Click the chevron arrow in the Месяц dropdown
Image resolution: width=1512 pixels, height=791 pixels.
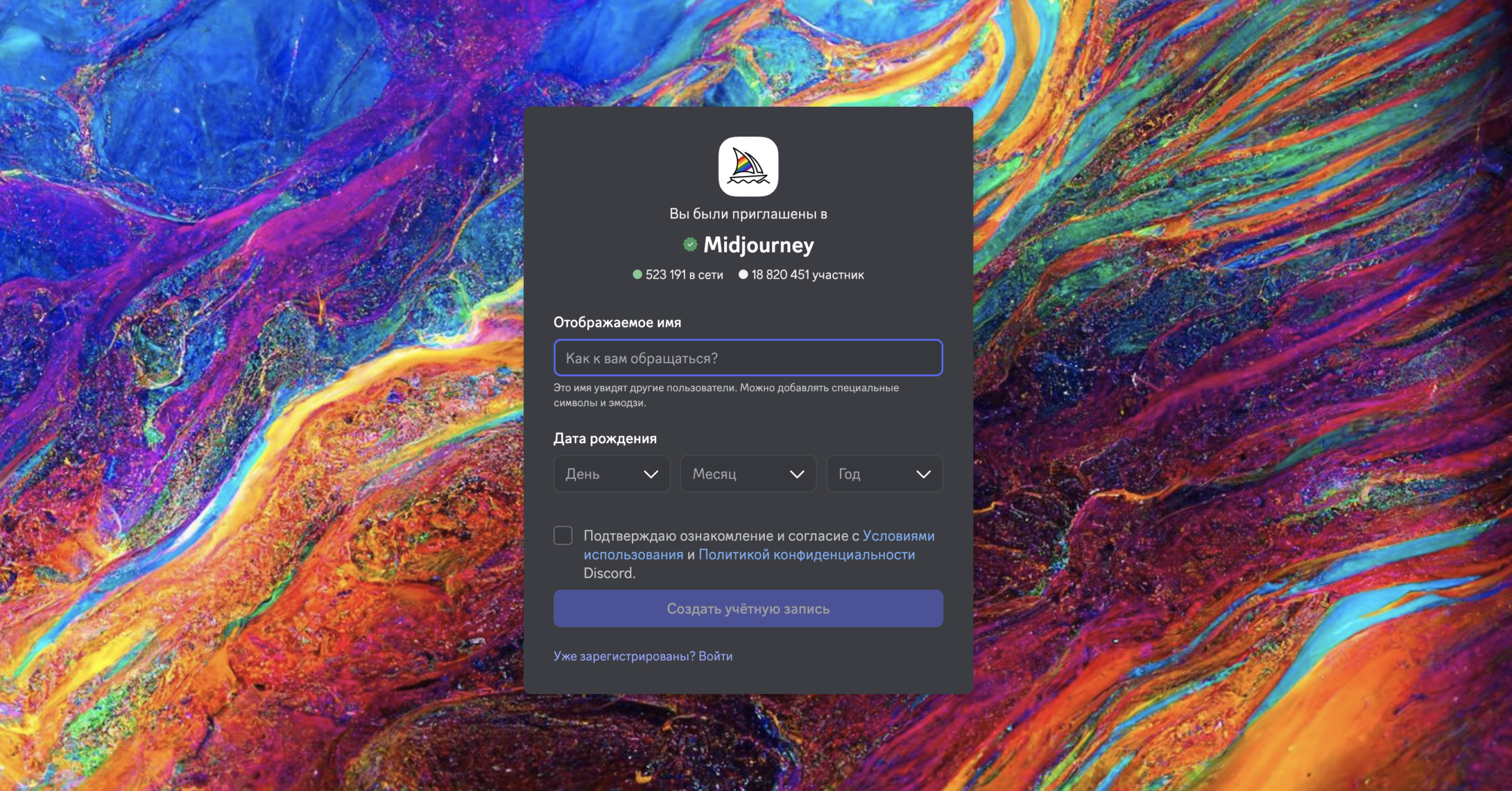797,474
